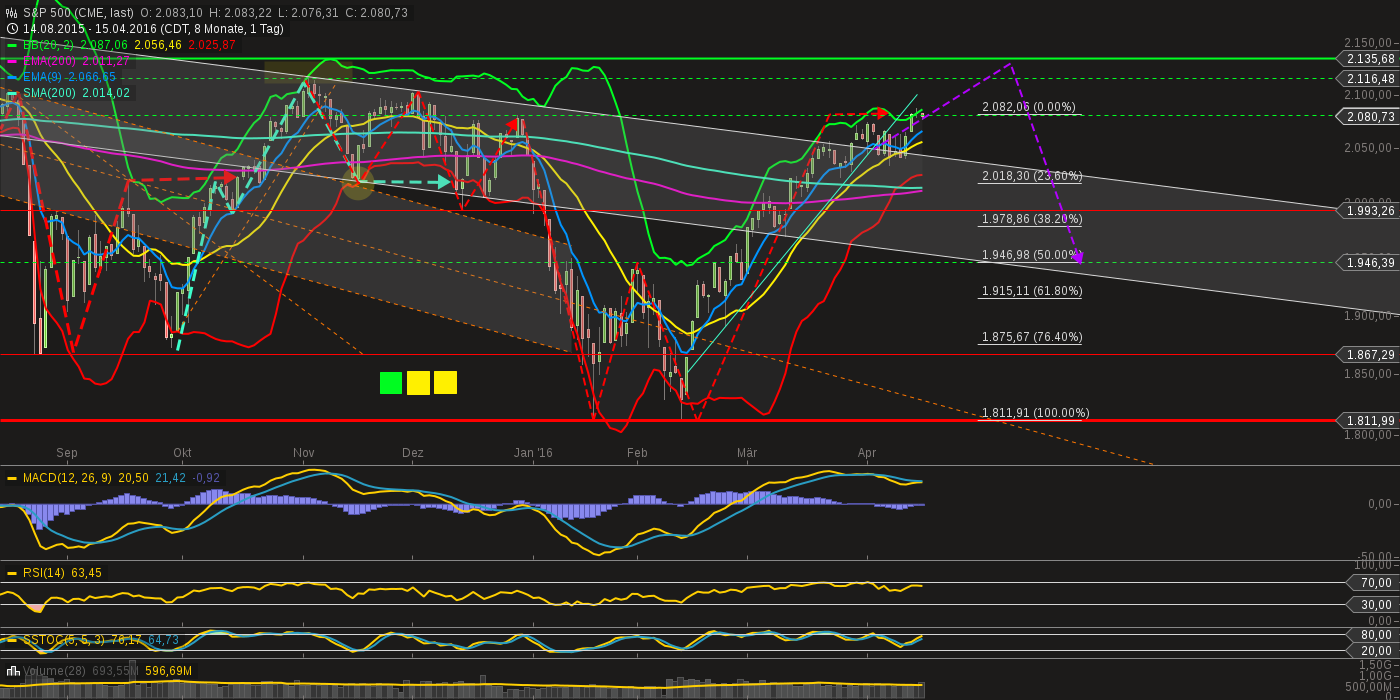This screenshot has height=700, width=1400.
Task: Select the yellow square next to the green square
Action: point(418,383)
